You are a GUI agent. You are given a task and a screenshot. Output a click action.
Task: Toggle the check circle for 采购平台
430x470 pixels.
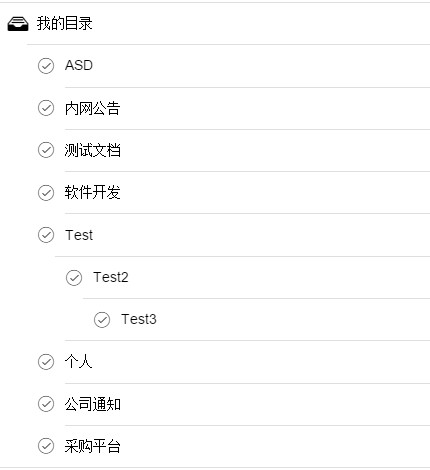[46, 446]
